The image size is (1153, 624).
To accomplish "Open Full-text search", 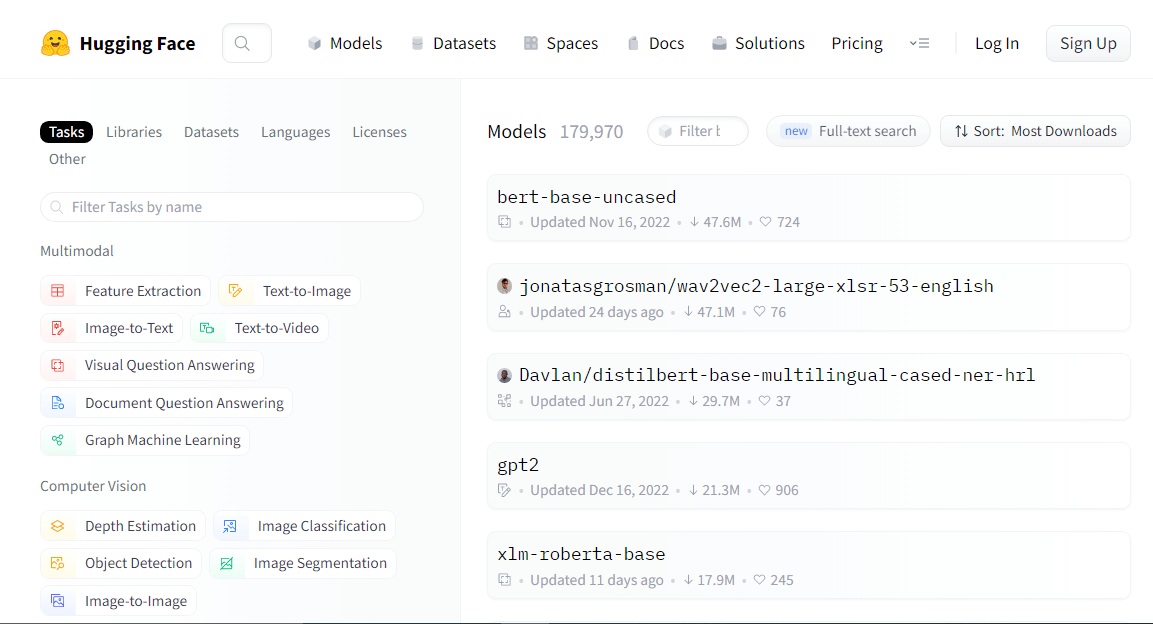I will [848, 132].
